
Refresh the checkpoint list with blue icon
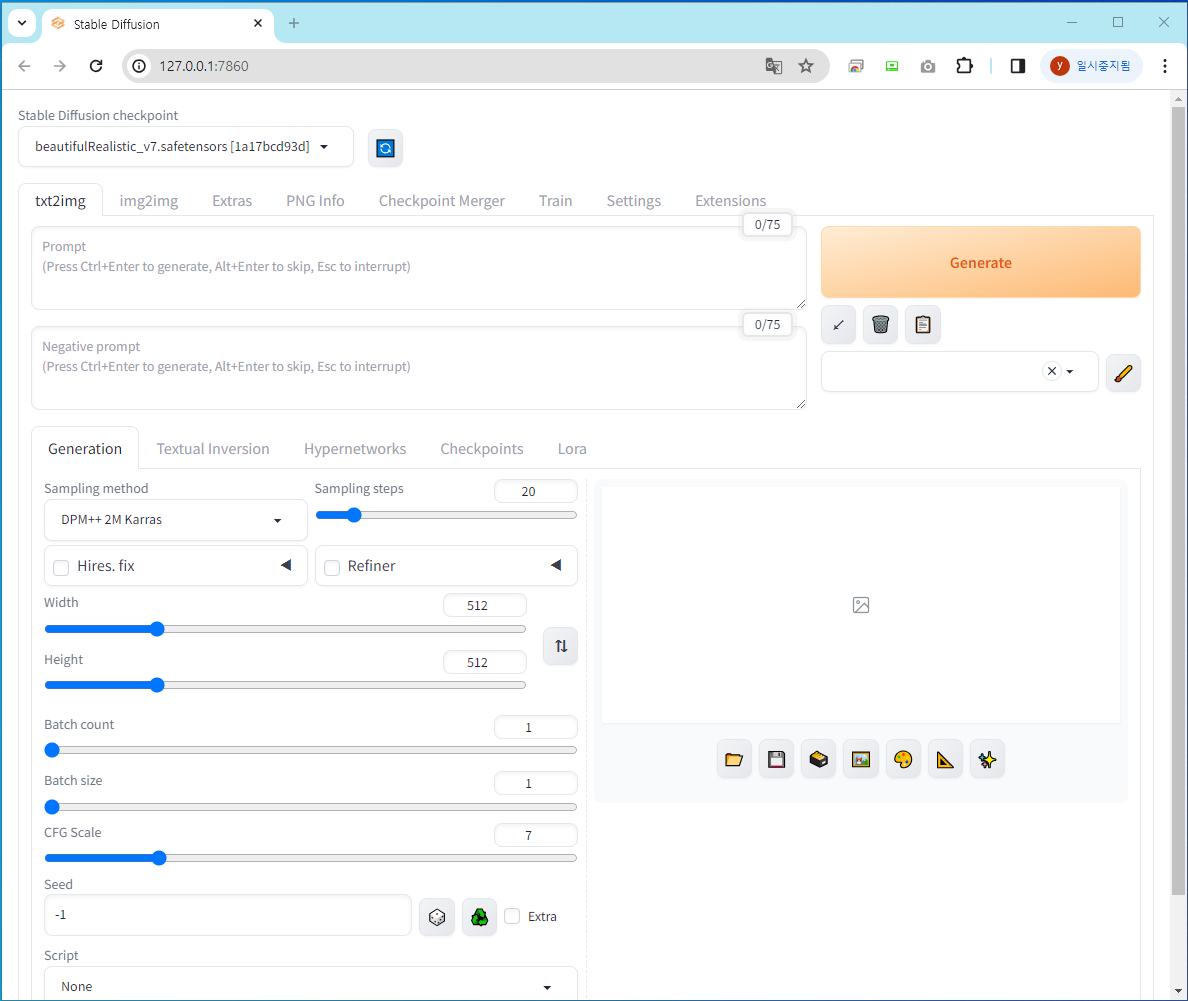(385, 148)
